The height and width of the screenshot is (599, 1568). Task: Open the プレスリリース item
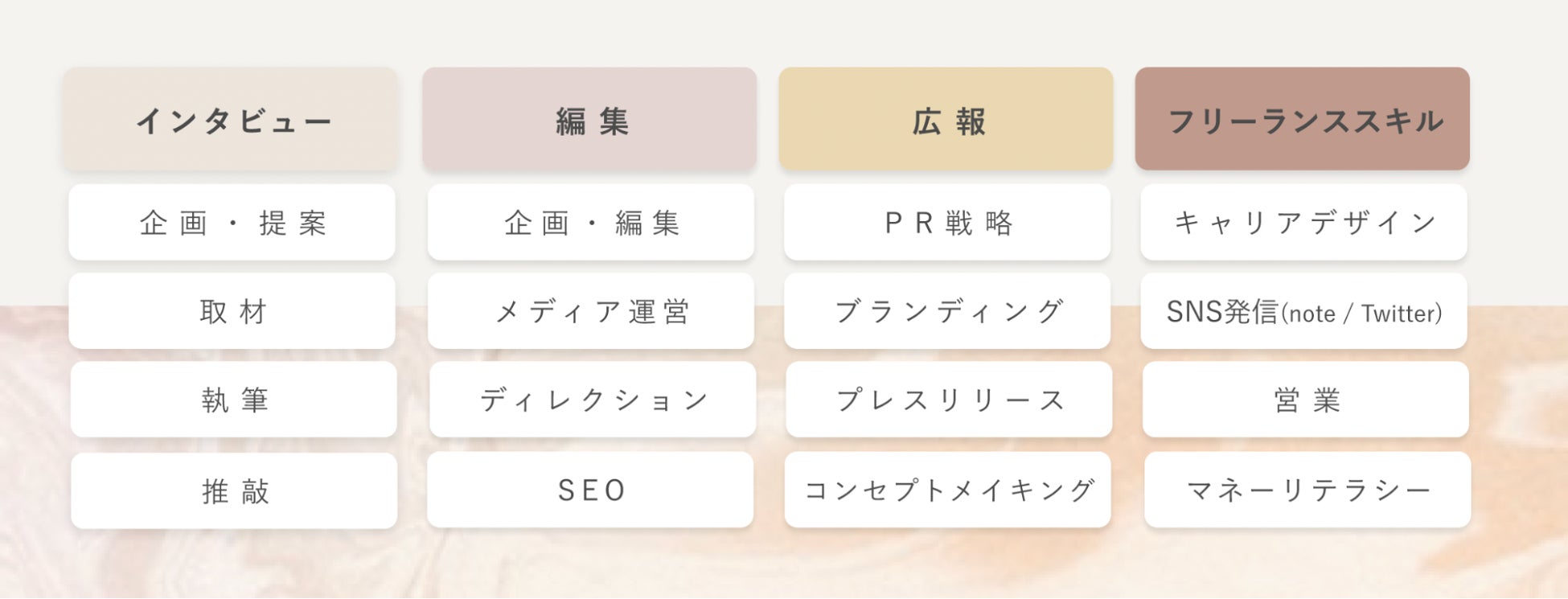(949, 400)
